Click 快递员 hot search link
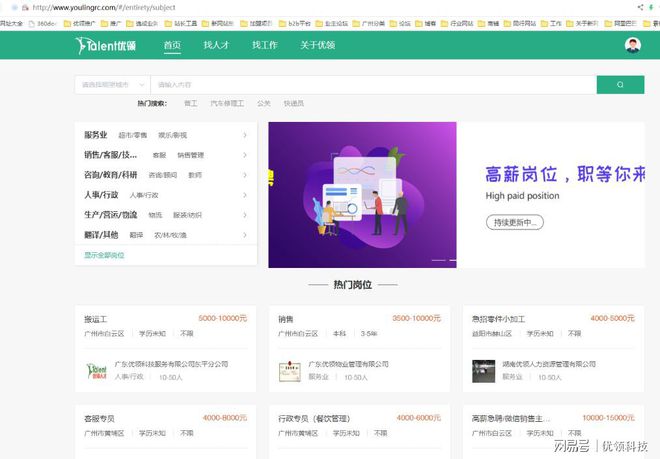 [294, 103]
